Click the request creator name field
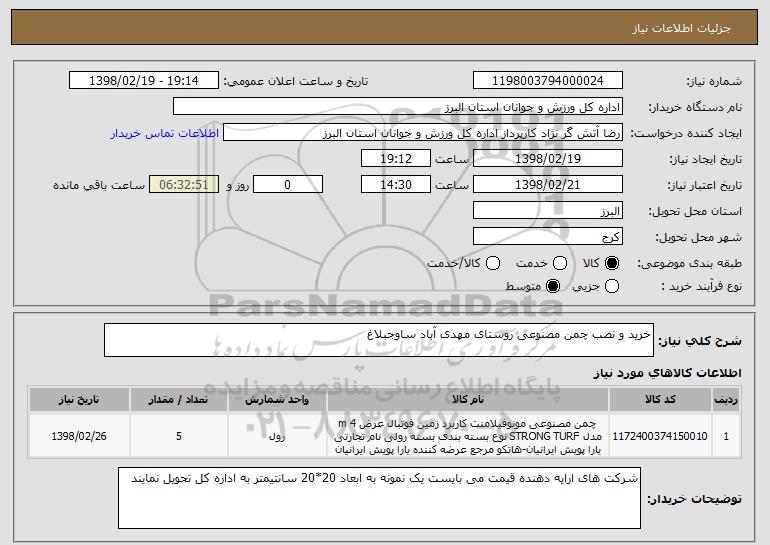This screenshot has width=770, height=545. click(x=423, y=133)
